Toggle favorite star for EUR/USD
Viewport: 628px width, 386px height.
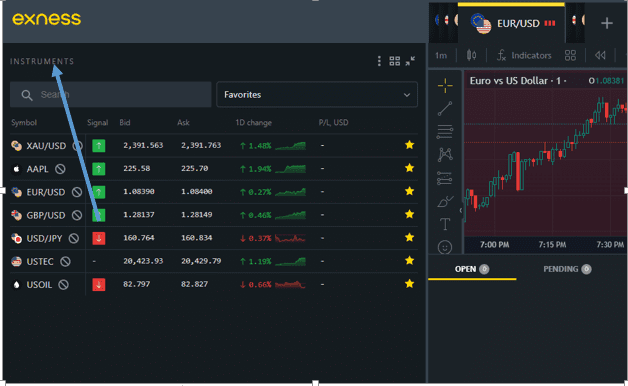point(409,191)
